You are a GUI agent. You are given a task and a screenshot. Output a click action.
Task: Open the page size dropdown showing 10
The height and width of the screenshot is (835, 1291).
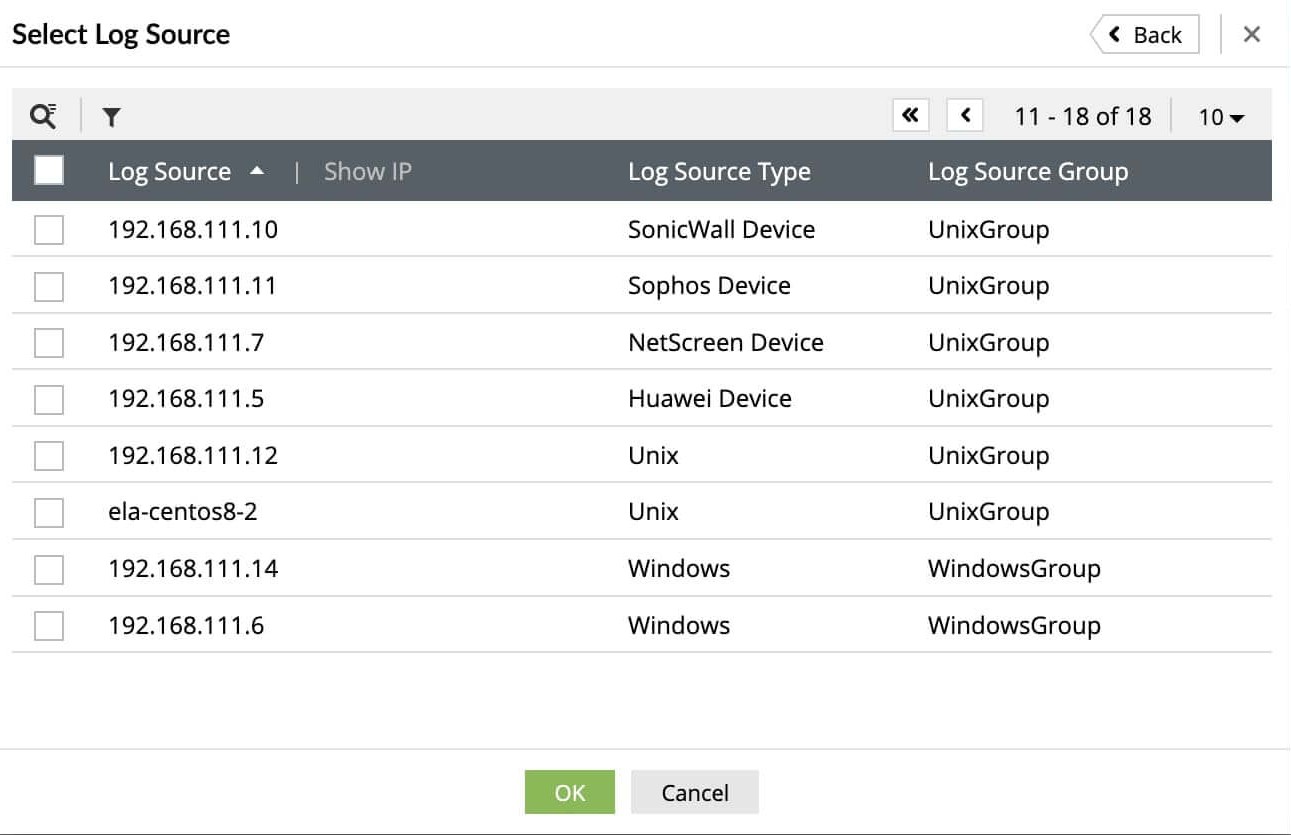click(1220, 116)
